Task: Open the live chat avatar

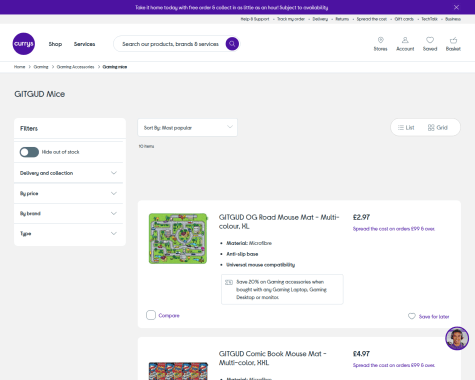Action: [x=457, y=338]
